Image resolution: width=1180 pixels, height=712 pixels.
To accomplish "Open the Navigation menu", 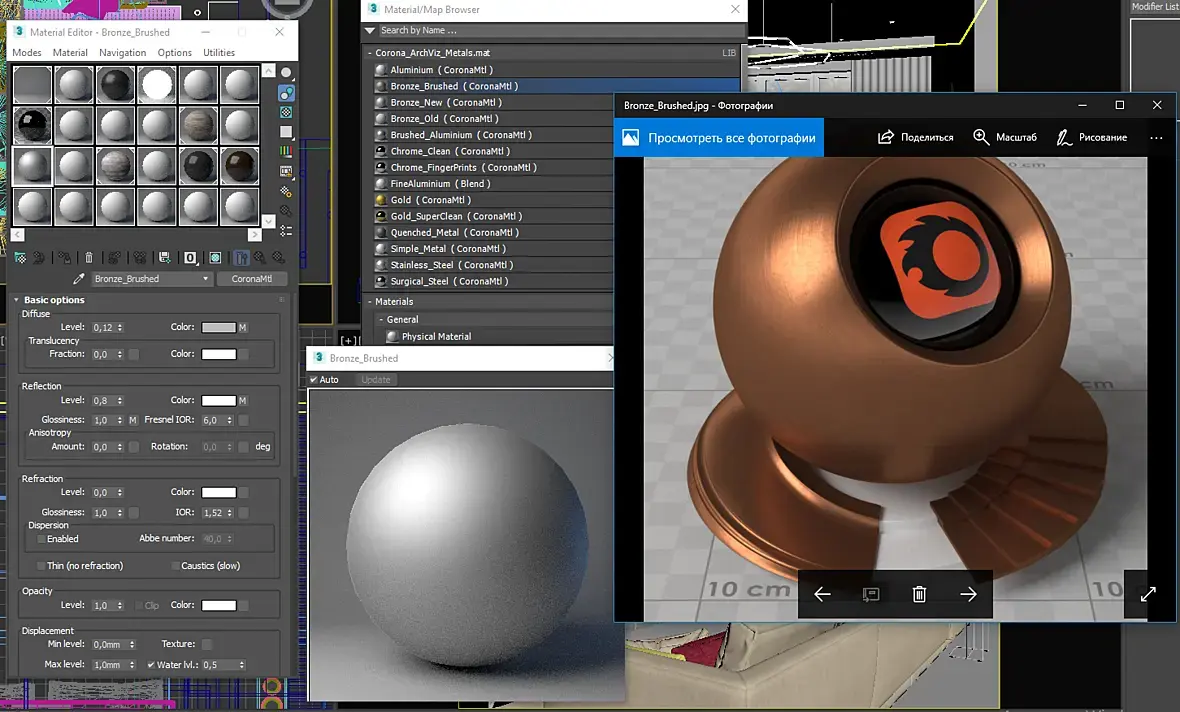I will [x=122, y=53].
